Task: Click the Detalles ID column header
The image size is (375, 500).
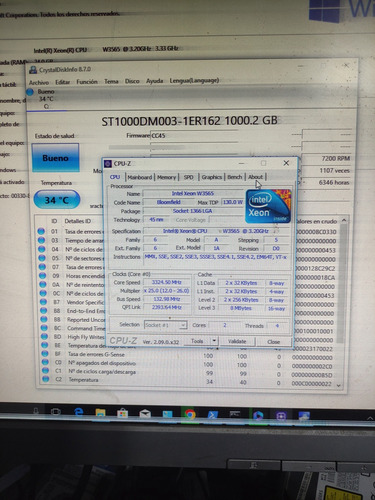Action: [77, 221]
